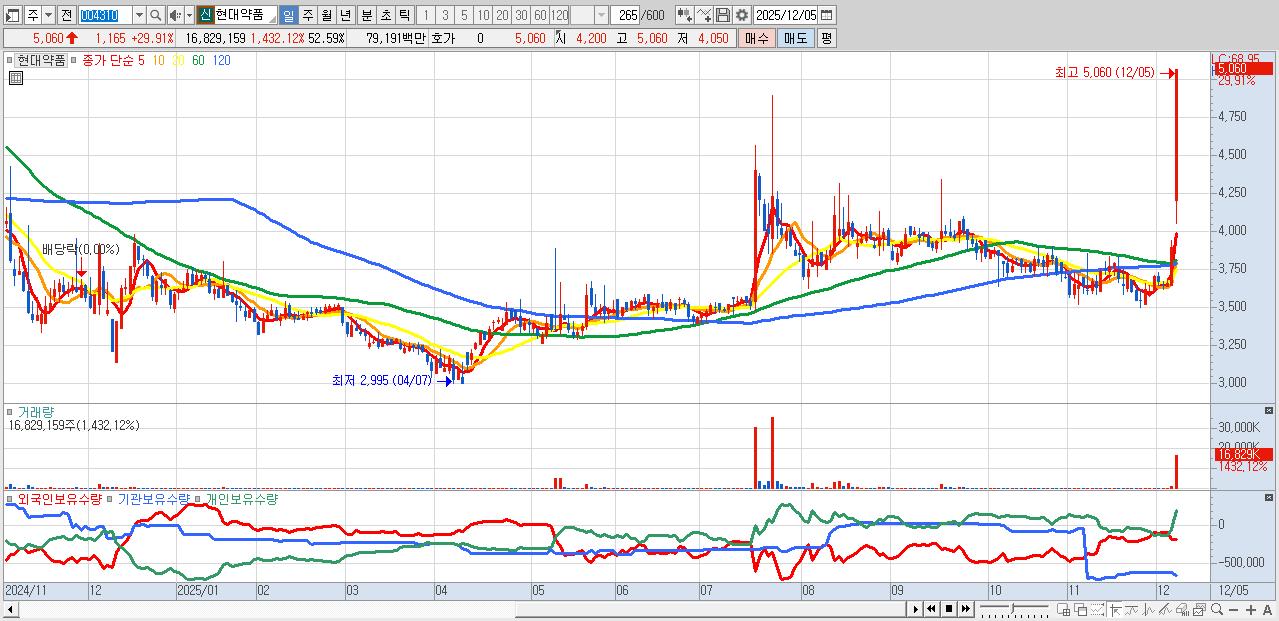
Task: Click the 종가 단순 5 average label
Action: point(113,60)
